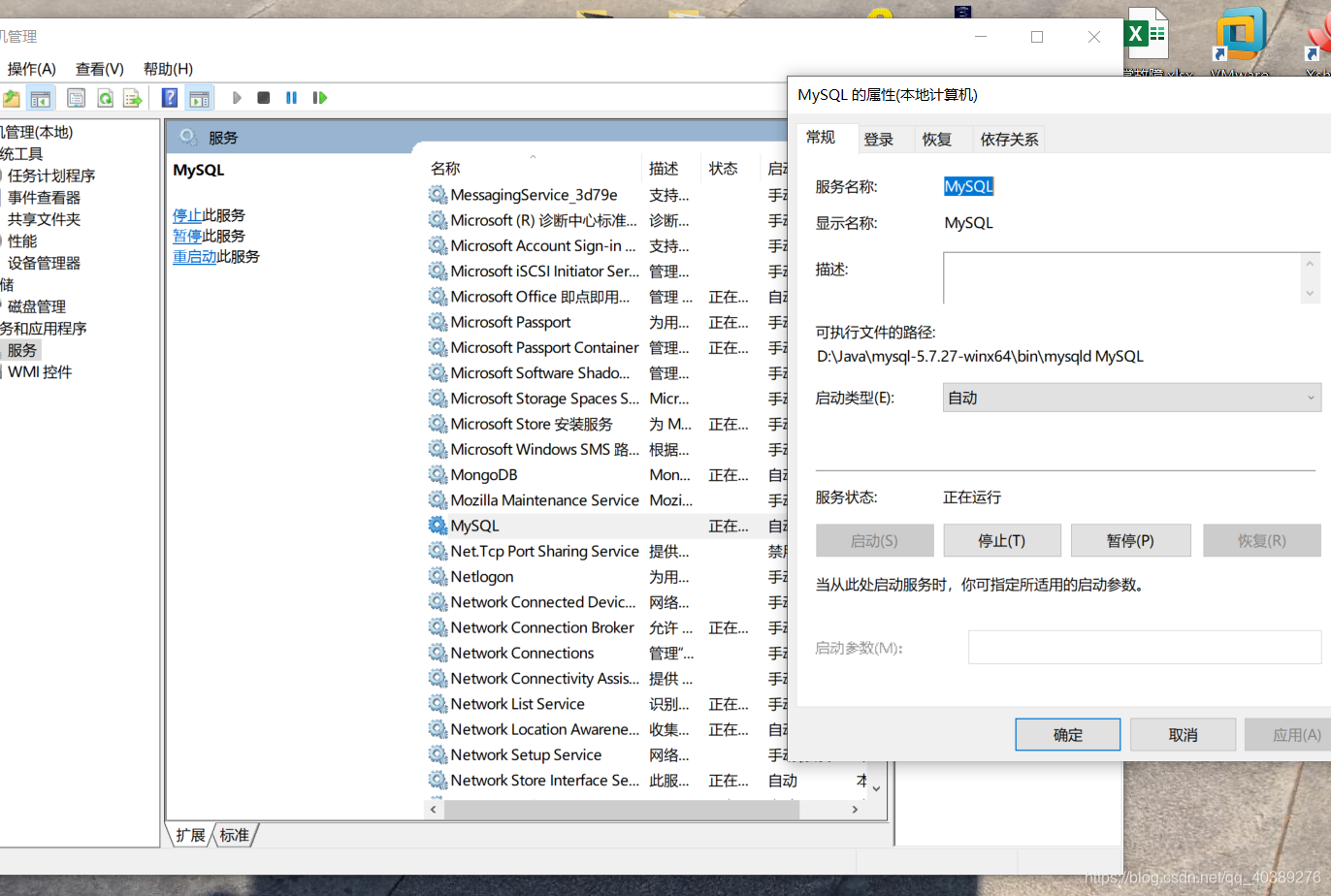The image size is (1331, 896).
Task: Open the 查看(V) menu
Action: point(100,69)
